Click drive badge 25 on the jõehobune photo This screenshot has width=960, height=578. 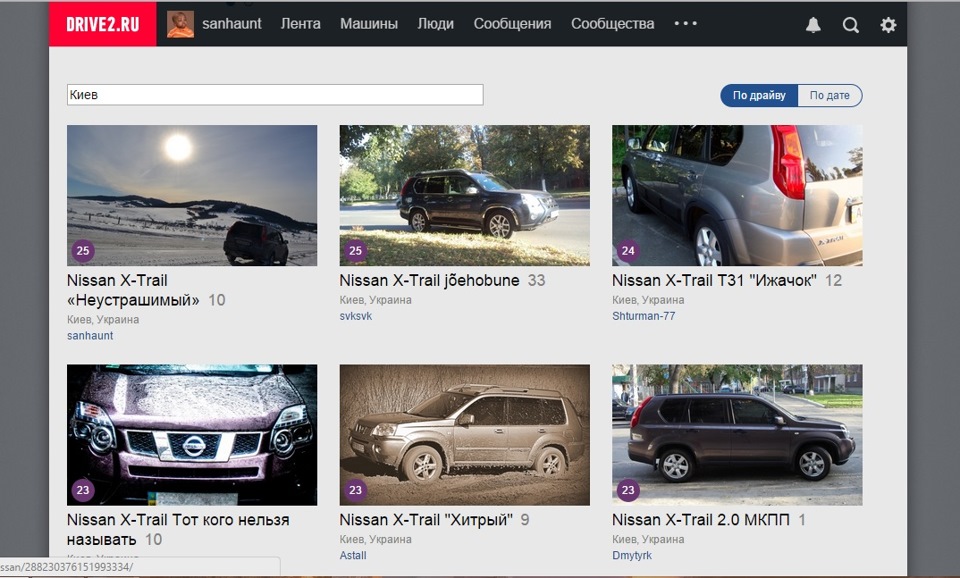356,250
